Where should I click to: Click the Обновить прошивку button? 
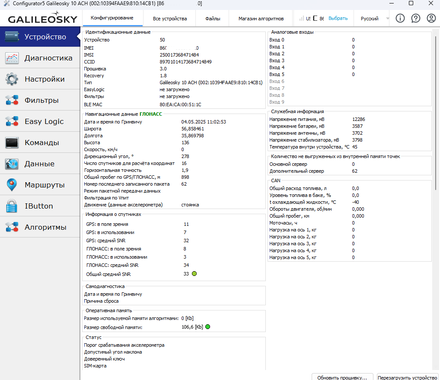342,377
